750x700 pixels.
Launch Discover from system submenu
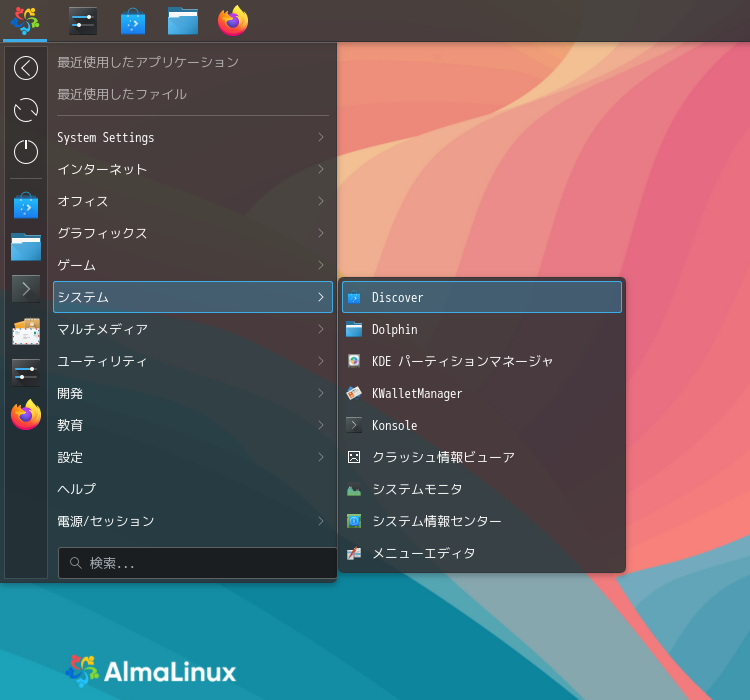point(482,297)
